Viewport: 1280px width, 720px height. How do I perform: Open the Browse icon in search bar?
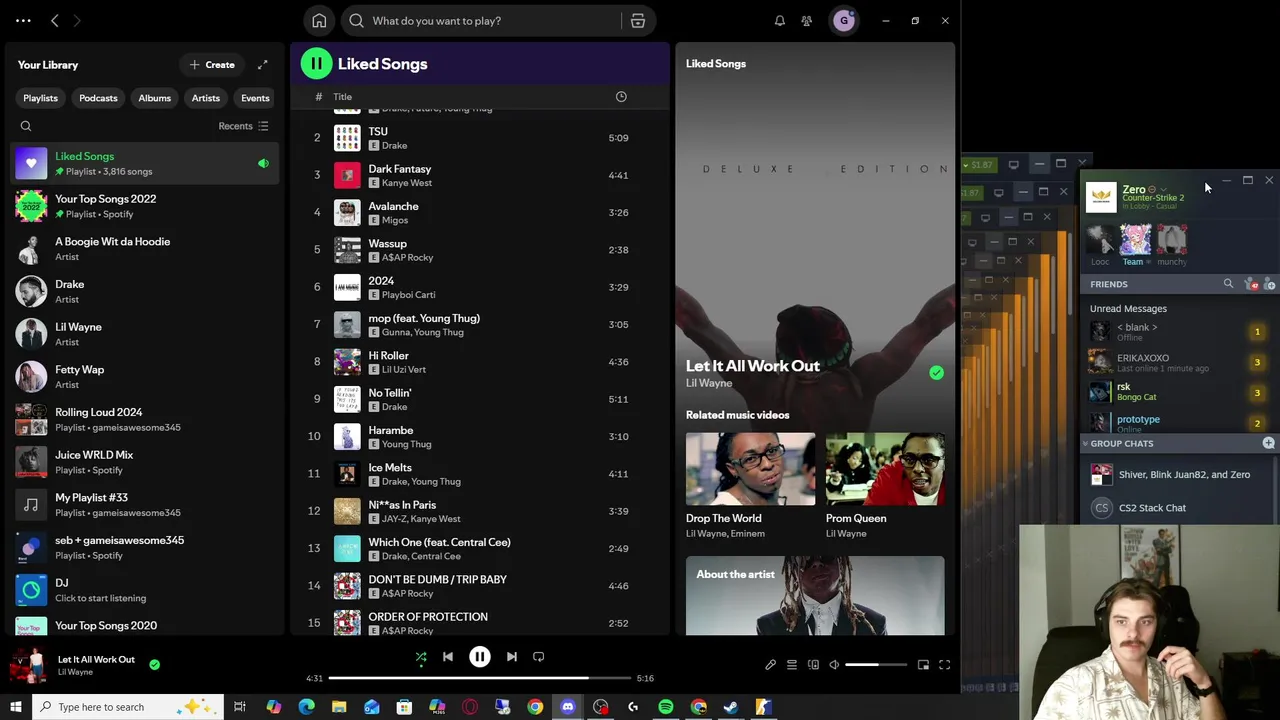(637, 20)
